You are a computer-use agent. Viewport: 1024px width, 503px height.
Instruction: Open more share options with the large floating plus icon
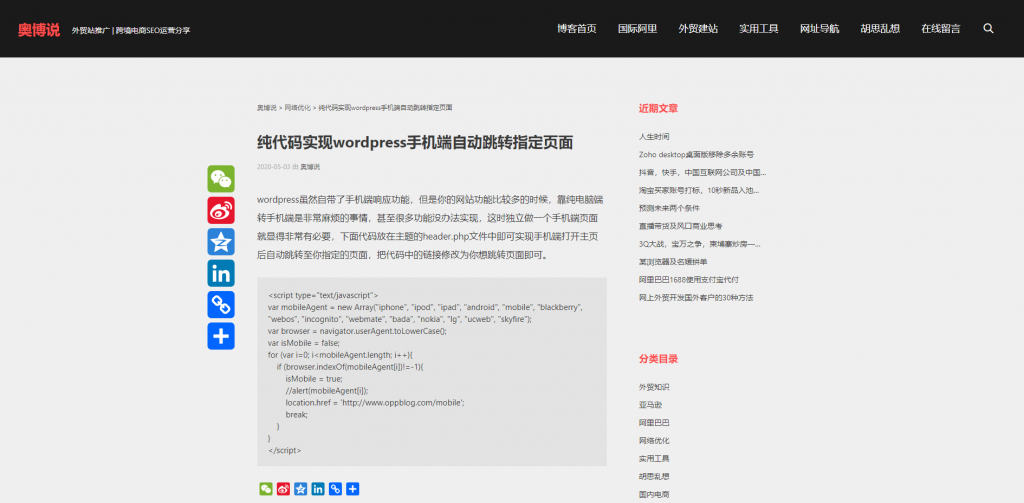click(x=221, y=336)
